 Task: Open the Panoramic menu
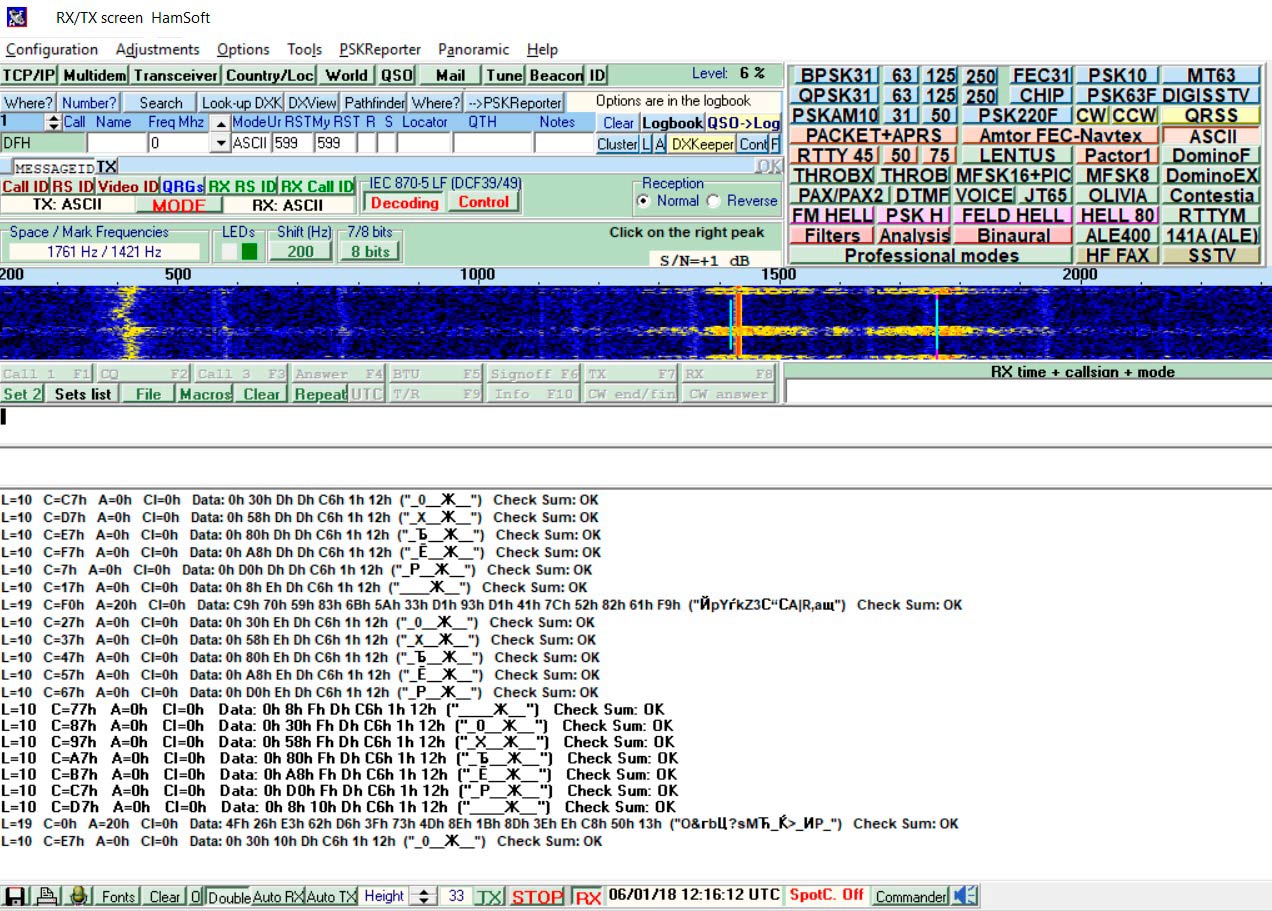coord(473,49)
